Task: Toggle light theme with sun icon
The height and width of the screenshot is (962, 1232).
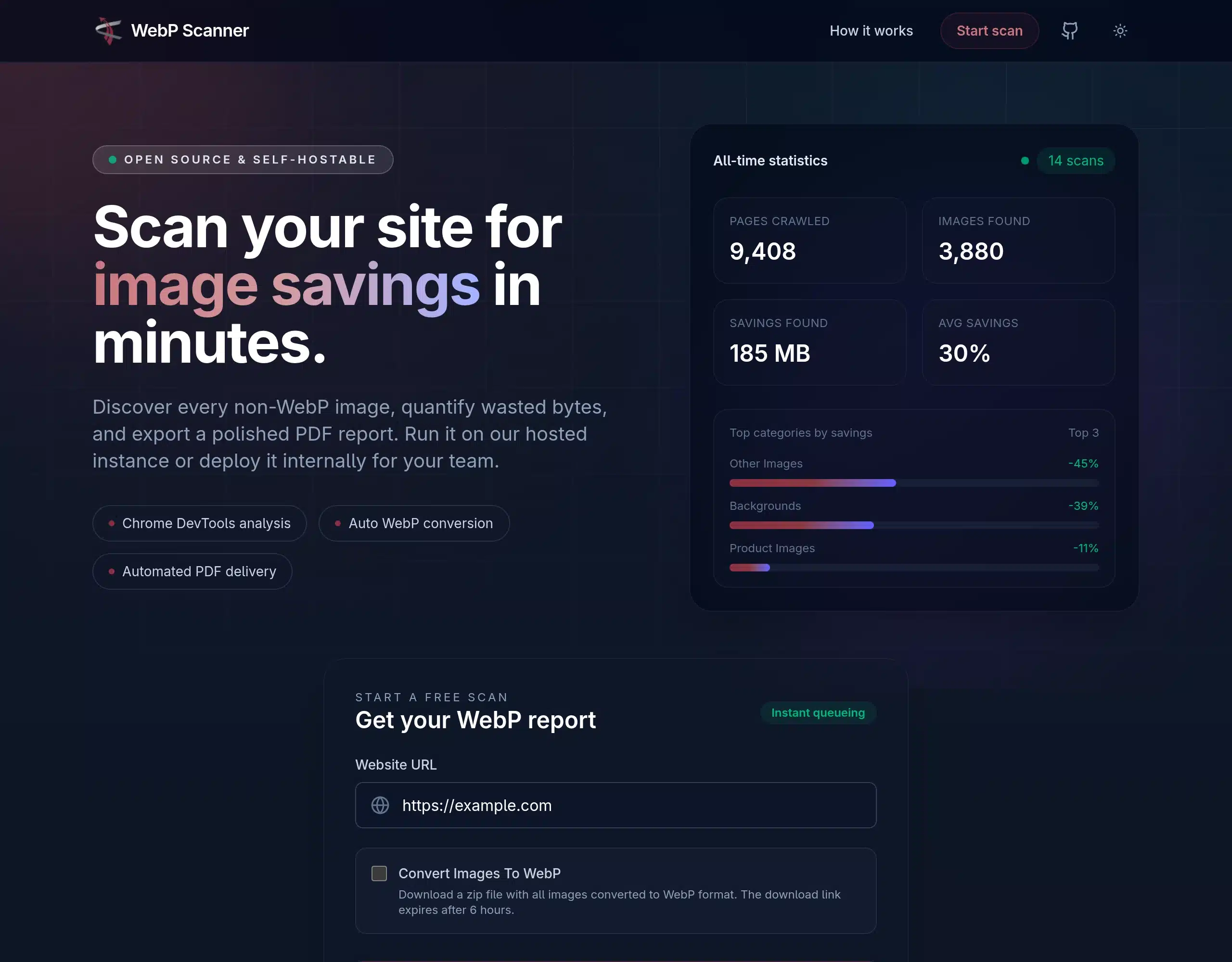Action: [1120, 30]
